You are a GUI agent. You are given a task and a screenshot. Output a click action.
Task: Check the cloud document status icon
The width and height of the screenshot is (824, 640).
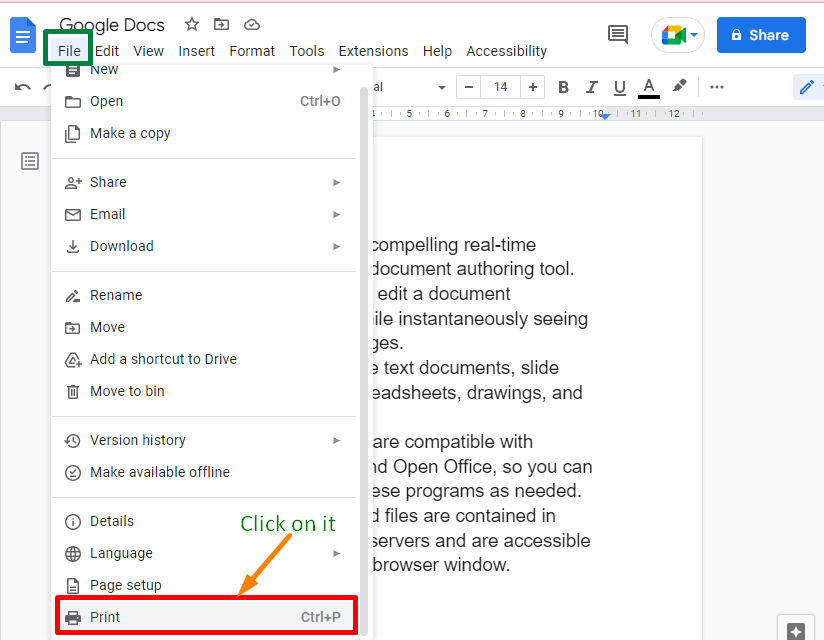(252, 25)
